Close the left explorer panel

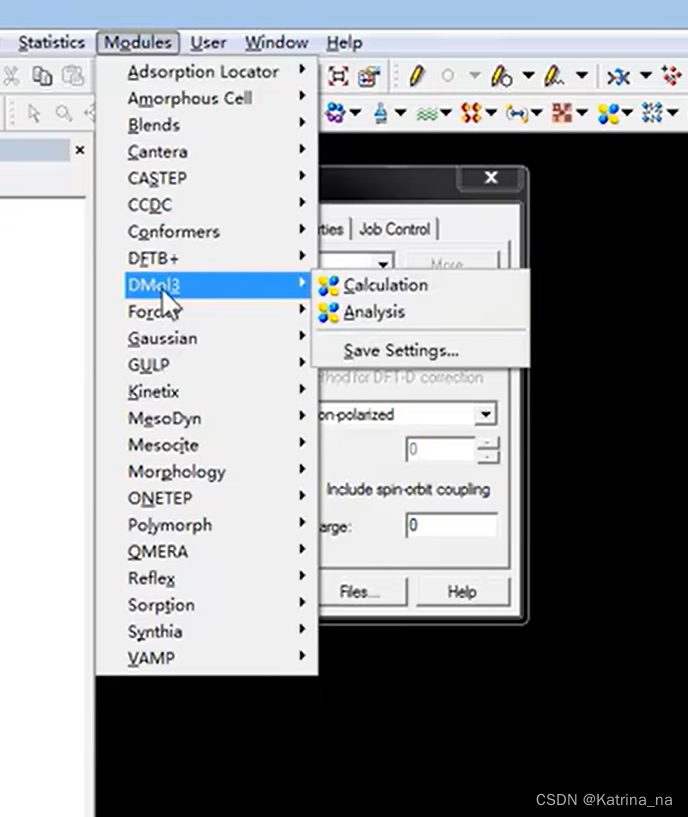pyautogui.click(x=80, y=151)
